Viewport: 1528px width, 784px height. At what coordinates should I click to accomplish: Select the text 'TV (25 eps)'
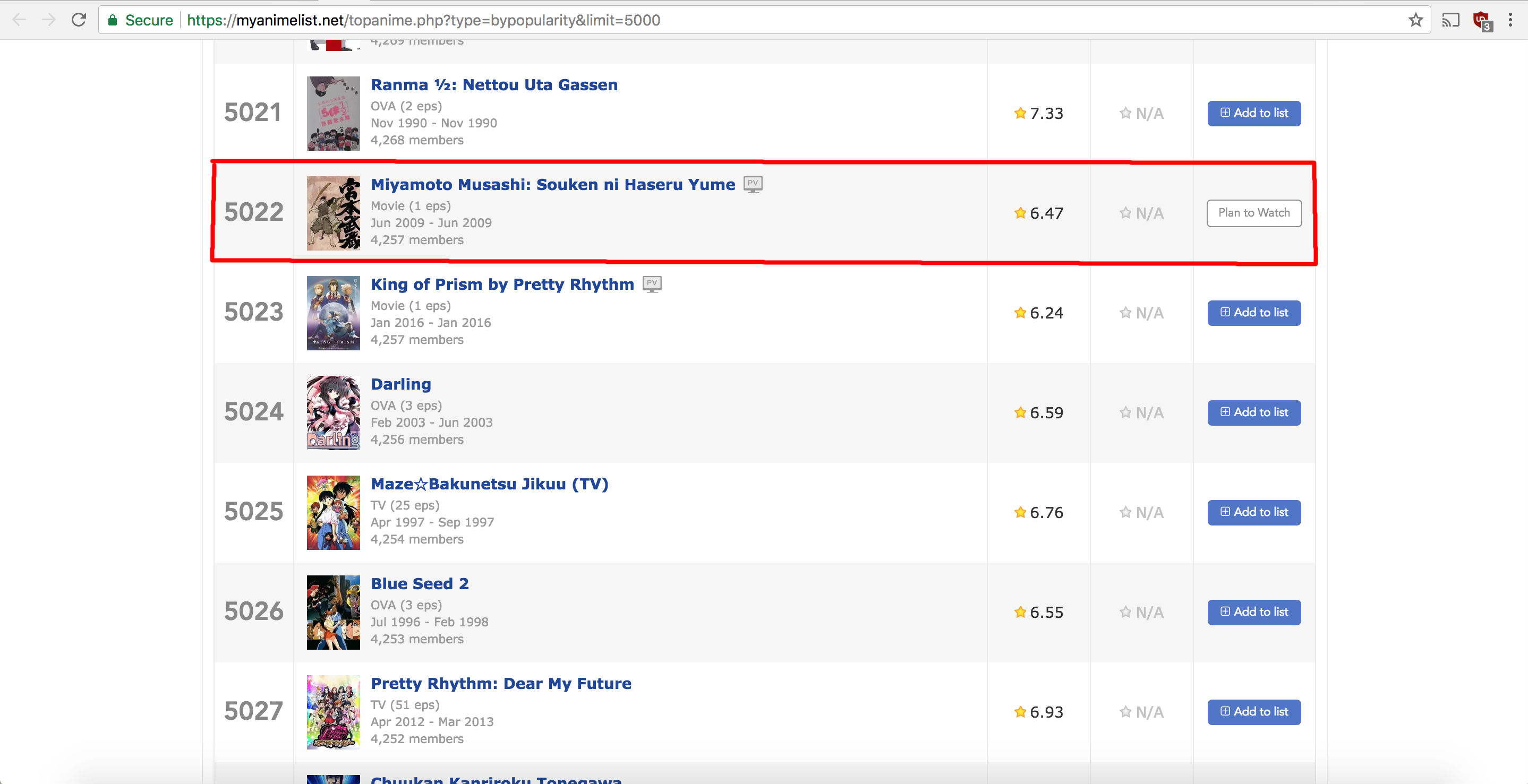[405, 505]
